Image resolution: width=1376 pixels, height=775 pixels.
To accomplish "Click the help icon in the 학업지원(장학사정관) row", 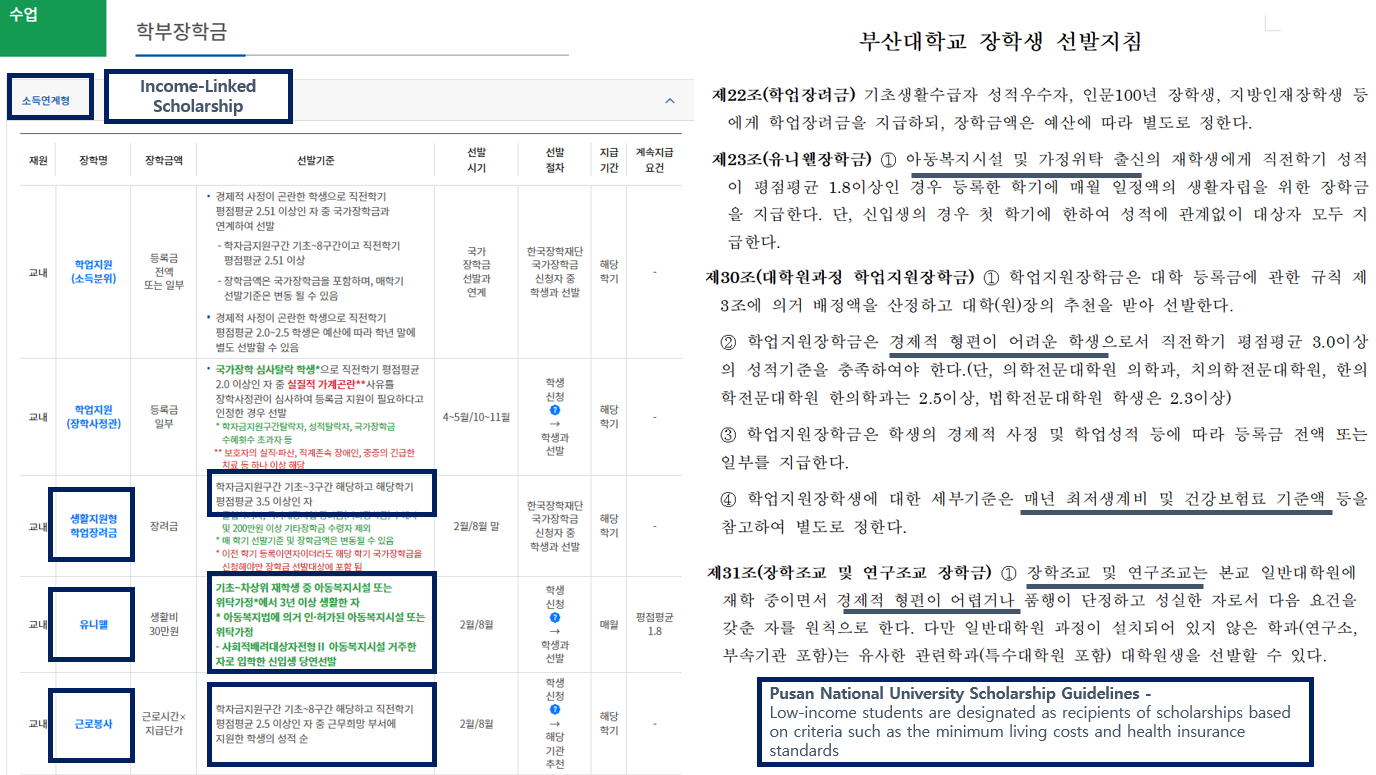I will [x=554, y=409].
